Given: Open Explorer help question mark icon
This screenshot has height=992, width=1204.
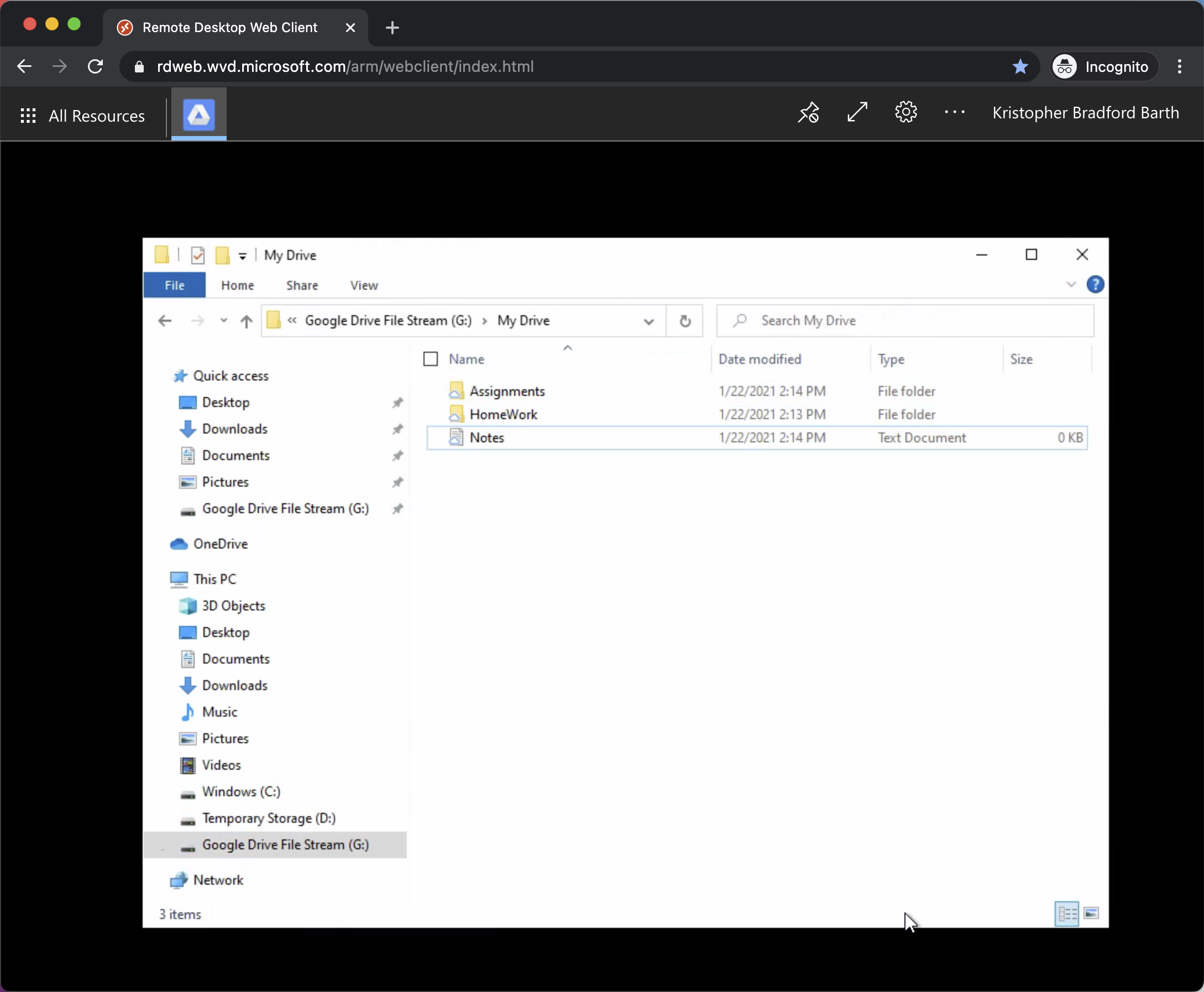Looking at the screenshot, I should tap(1095, 284).
